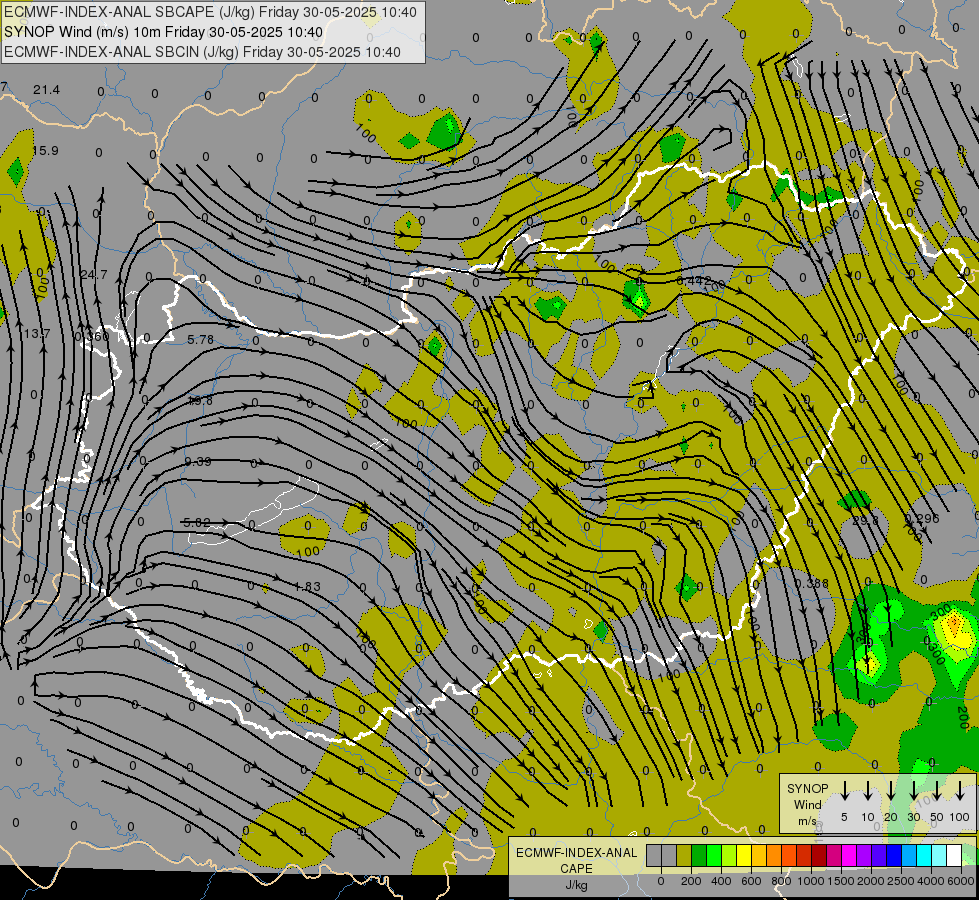The width and height of the screenshot is (979, 900).
Task: Click the 200 tick label on CAPE scale
Action: (691, 881)
